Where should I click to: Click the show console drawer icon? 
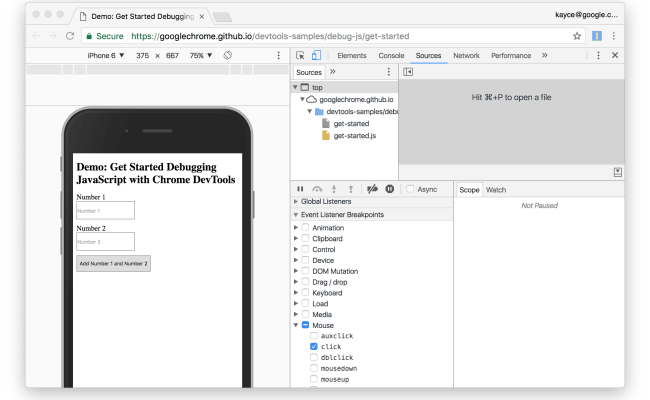(618, 172)
